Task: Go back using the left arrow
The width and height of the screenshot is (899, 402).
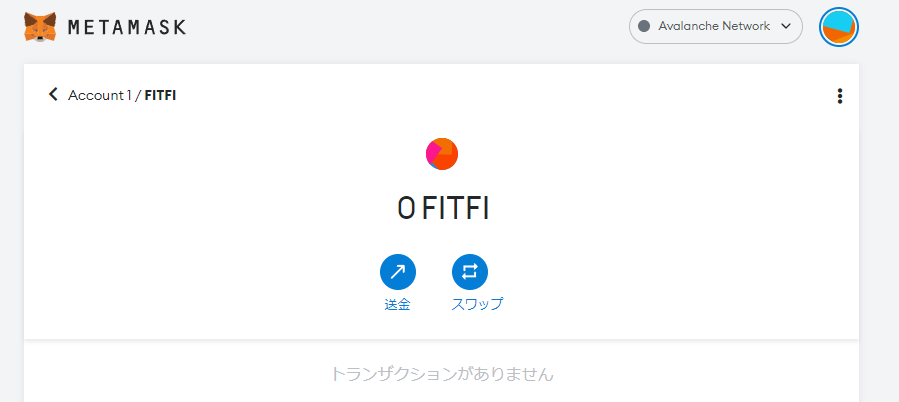Action: click(53, 94)
